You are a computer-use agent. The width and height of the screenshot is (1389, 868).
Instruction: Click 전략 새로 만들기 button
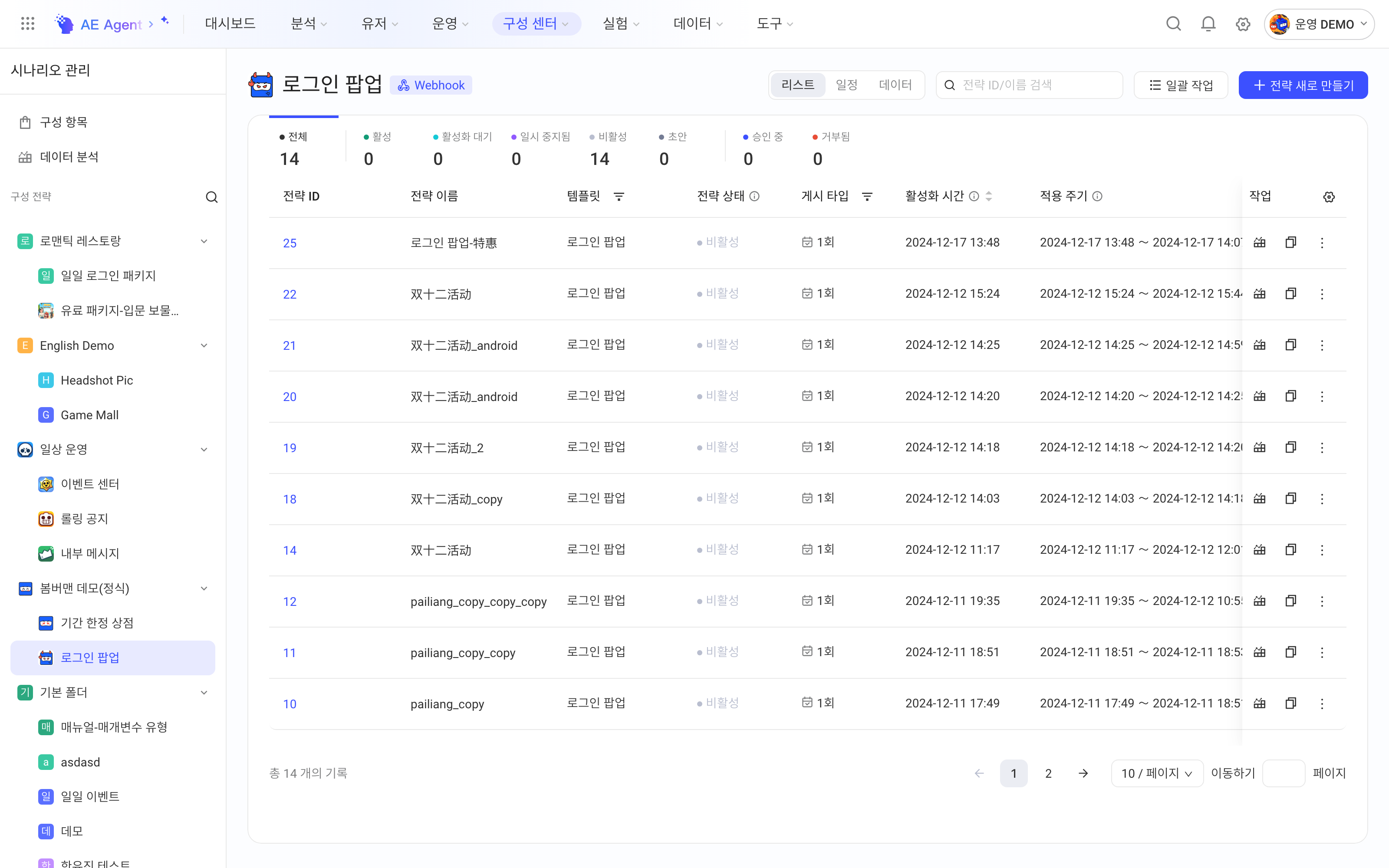pyautogui.click(x=1303, y=85)
